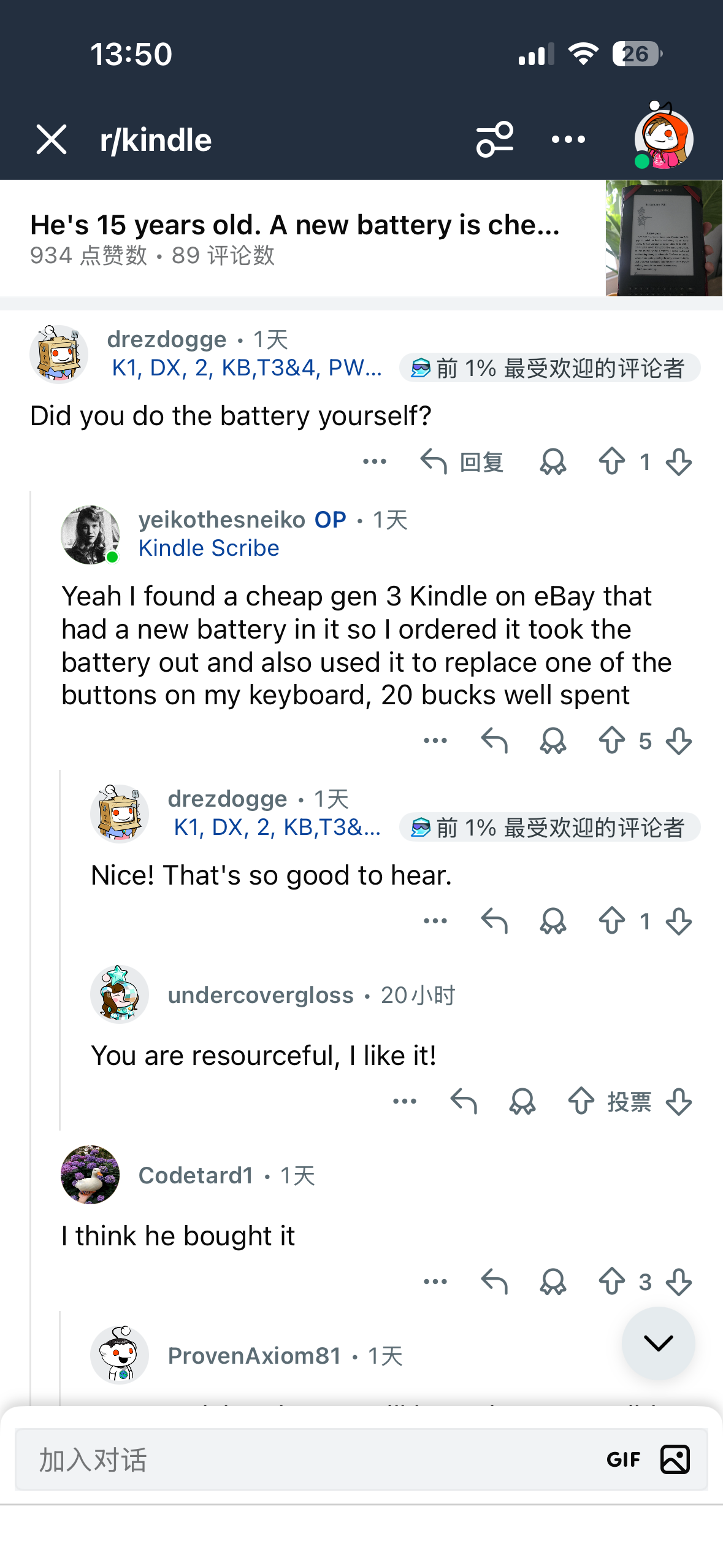Upvote undercovergloss's resourceful comment
Viewport: 723px width, 1568px height.
[x=581, y=1102]
